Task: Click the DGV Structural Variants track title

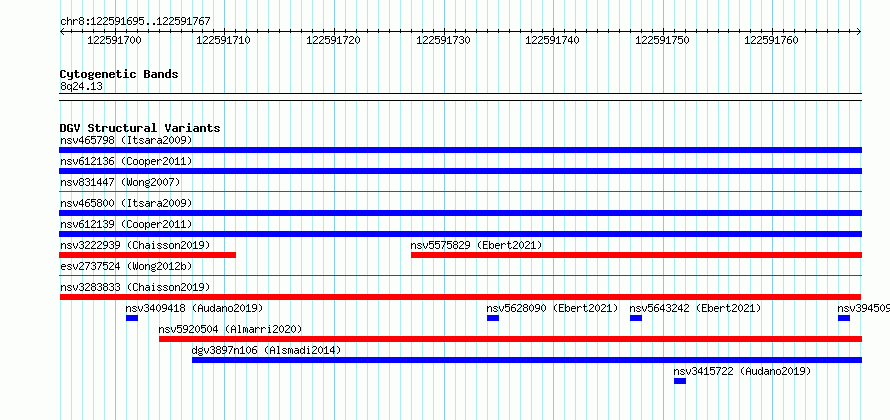Action: coord(140,128)
